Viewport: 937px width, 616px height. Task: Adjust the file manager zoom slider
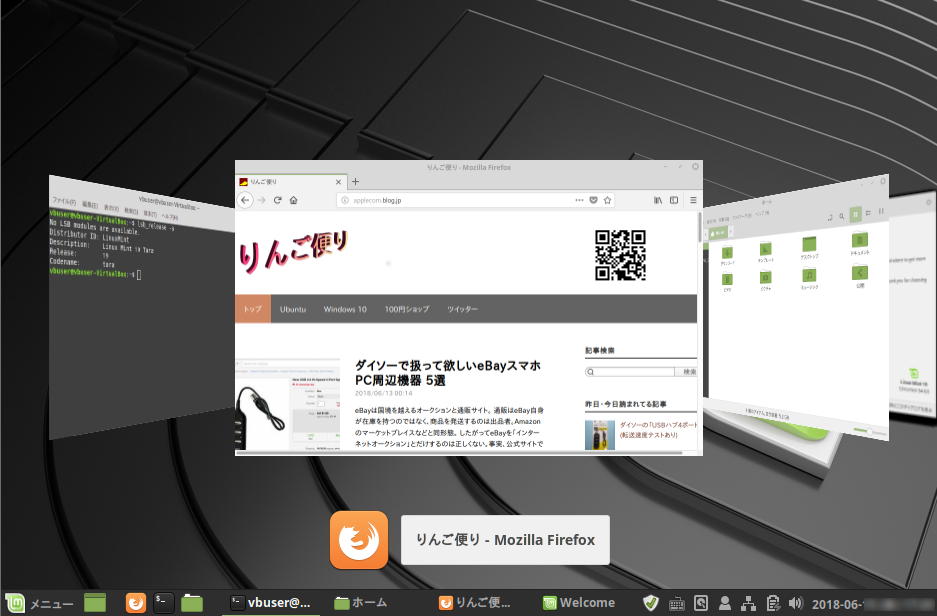(x=868, y=431)
